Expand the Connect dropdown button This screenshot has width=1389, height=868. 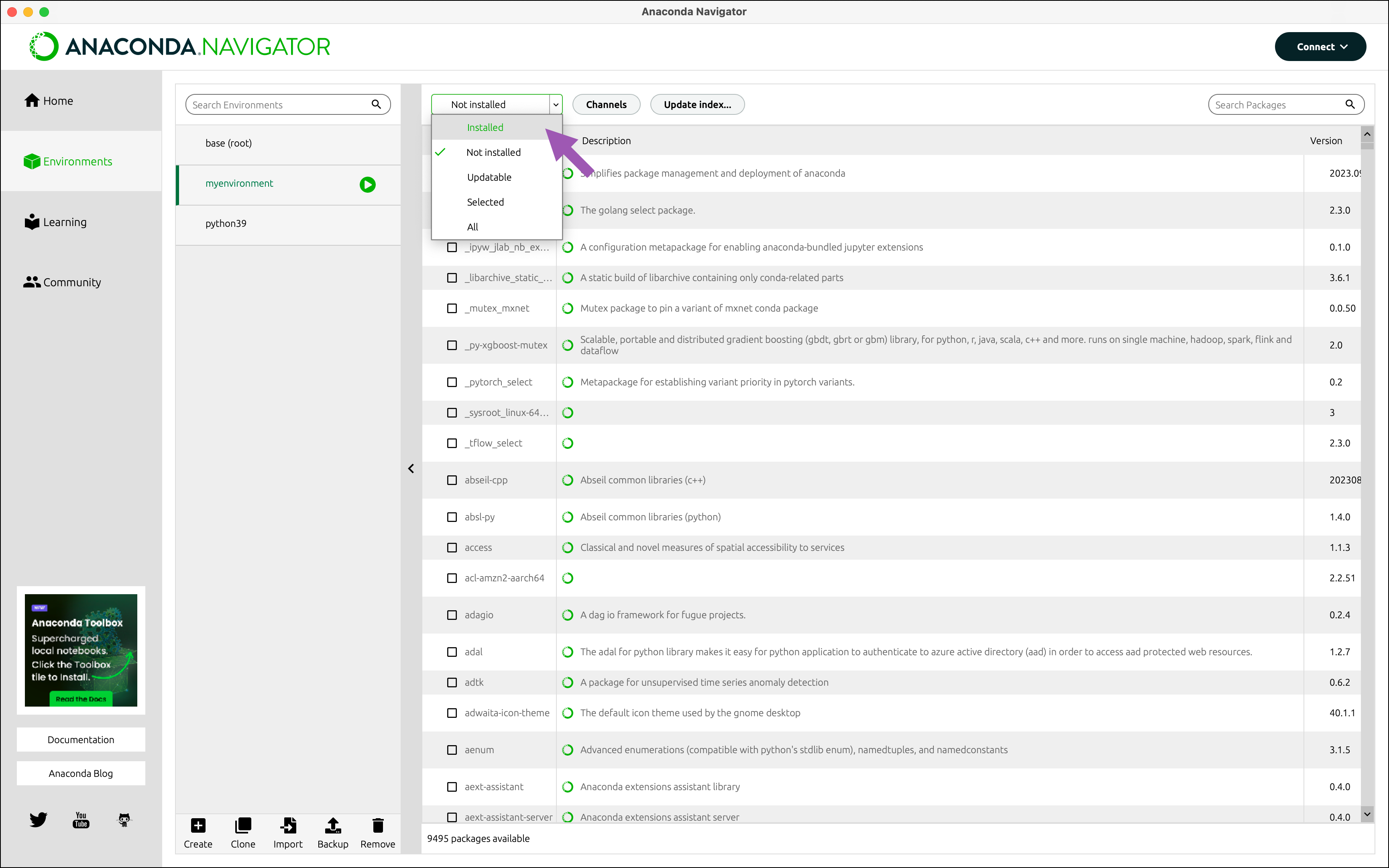click(x=1320, y=47)
